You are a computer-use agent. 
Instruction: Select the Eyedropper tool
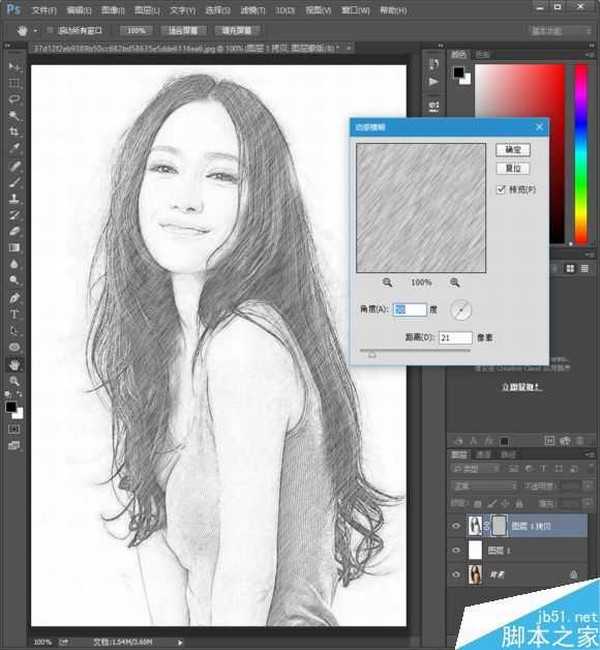15,148
